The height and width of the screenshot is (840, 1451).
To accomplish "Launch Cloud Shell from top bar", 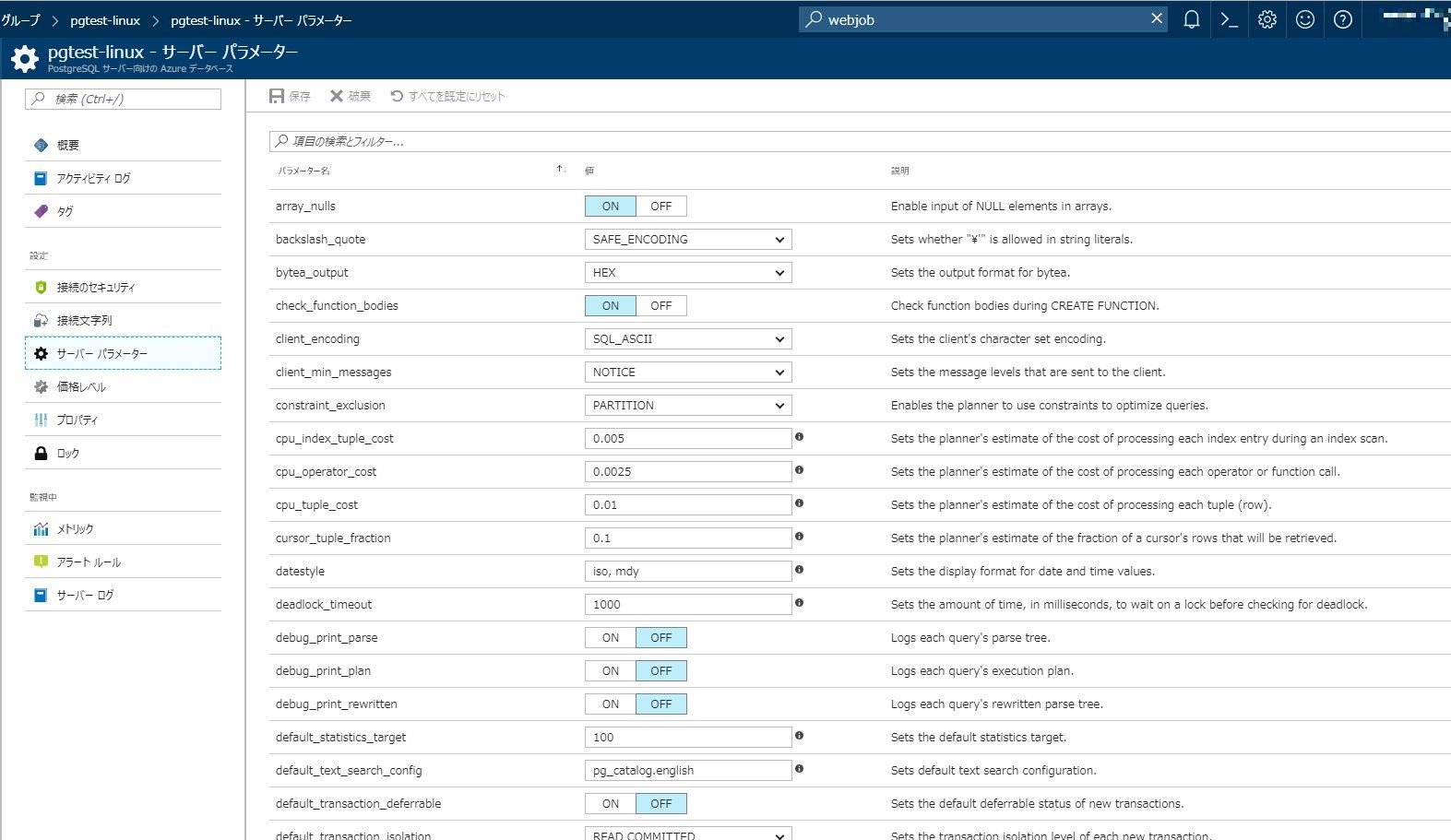I will (1229, 19).
